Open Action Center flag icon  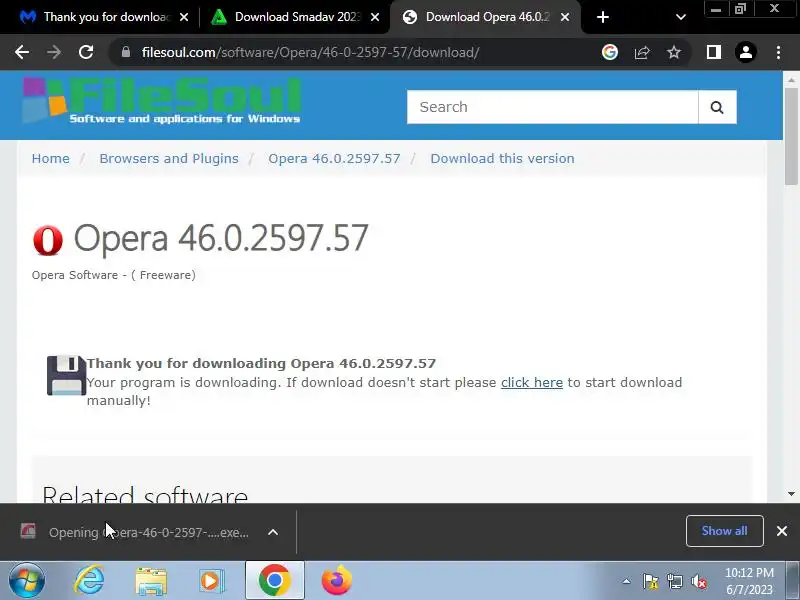(x=651, y=582)
